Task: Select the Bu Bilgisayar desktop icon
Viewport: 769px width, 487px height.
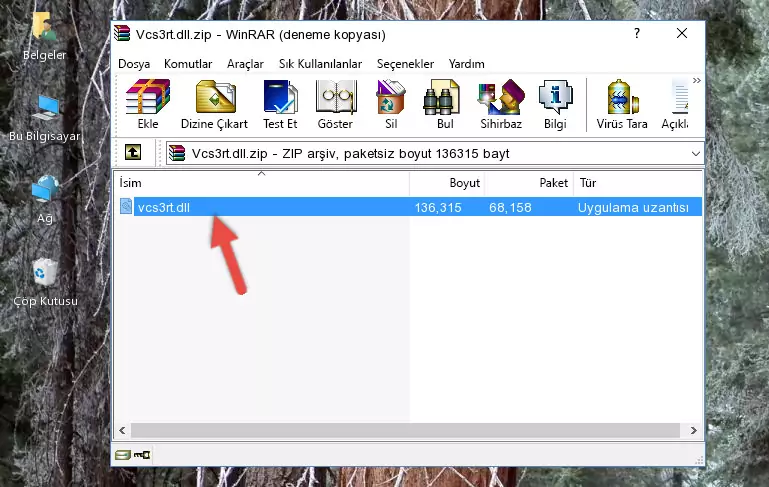Action: click(x=45, y=118)
